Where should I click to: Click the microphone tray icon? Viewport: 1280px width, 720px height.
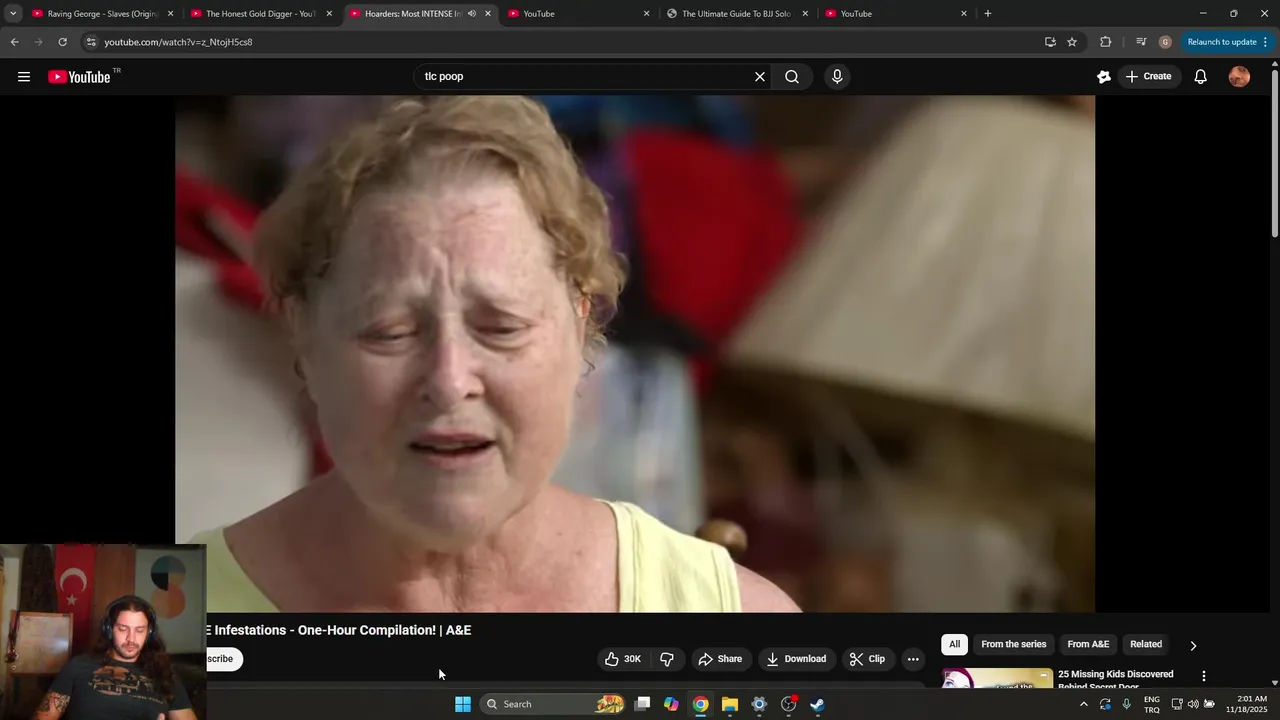point(1126,704)
